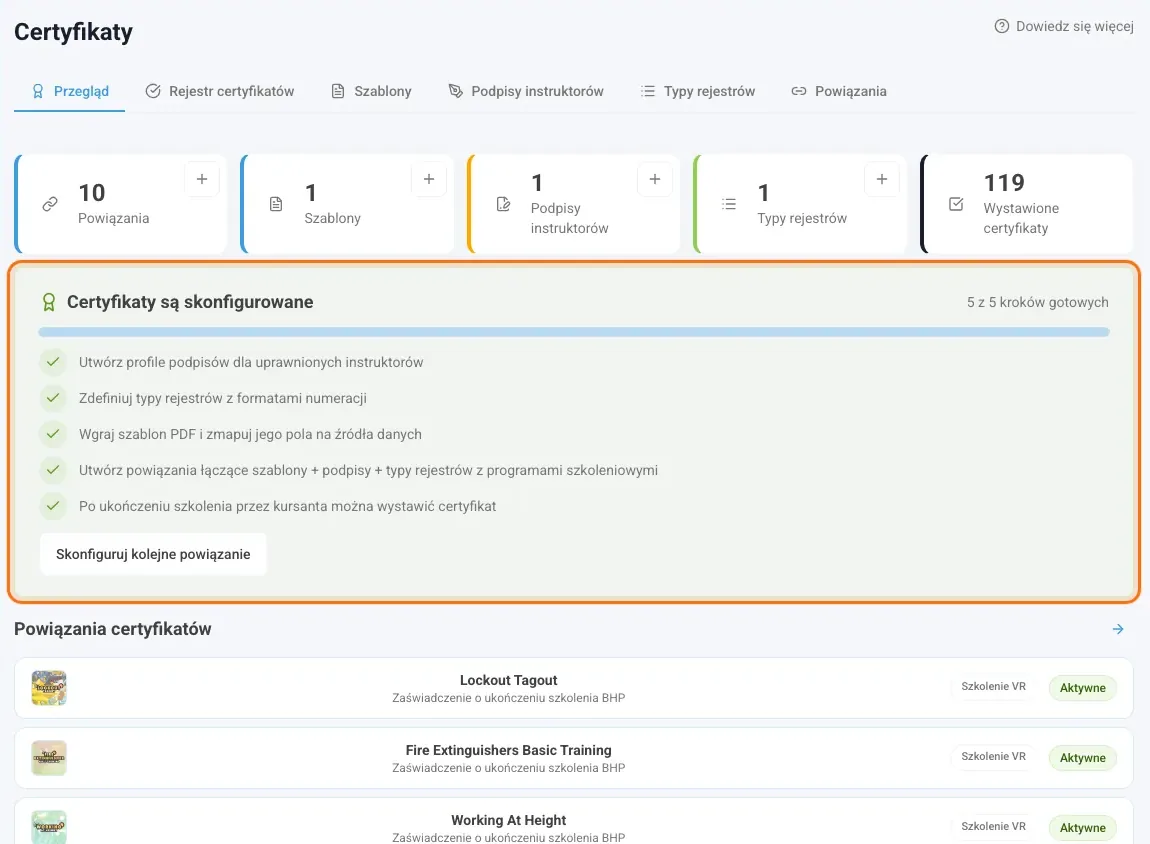1150x844 pixels.
Task: Click the Working At Height thumbnail
Action: (49, 827)
